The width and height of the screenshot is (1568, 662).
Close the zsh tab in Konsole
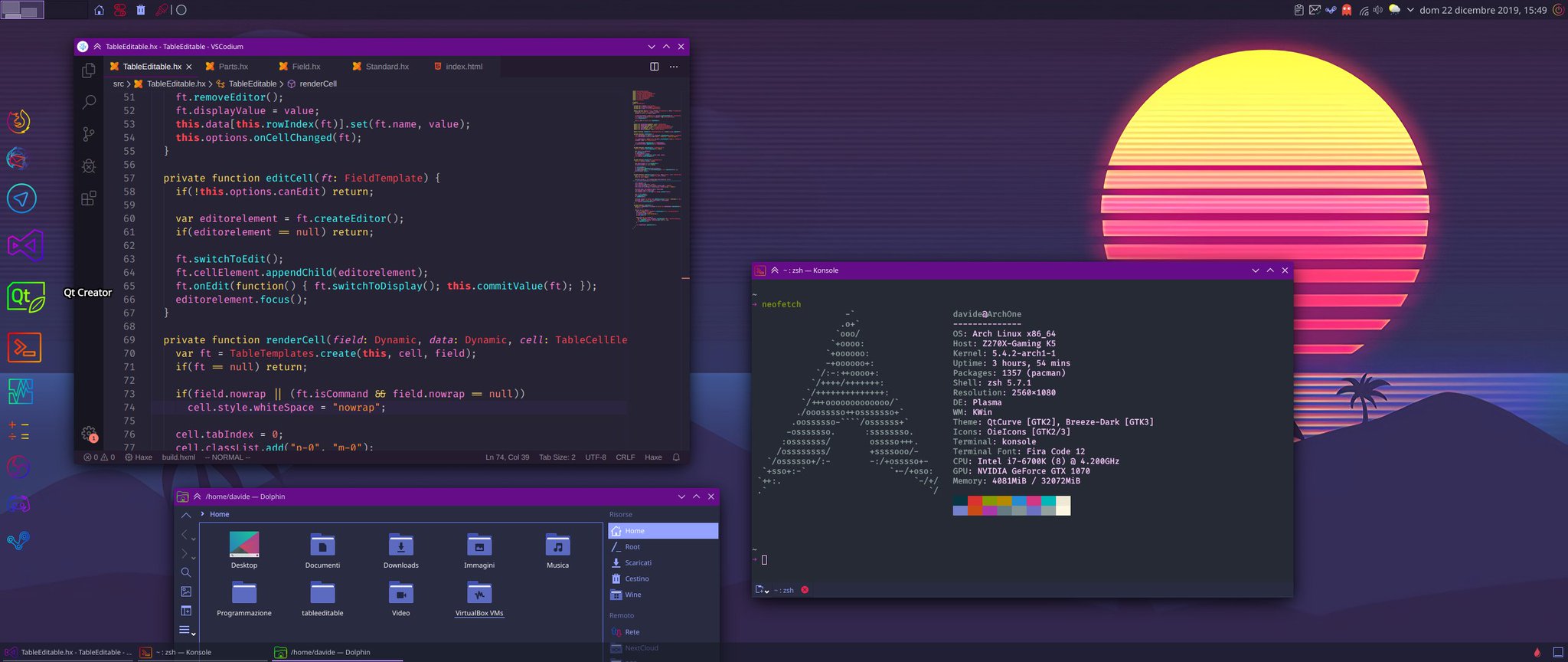(805, 590)
